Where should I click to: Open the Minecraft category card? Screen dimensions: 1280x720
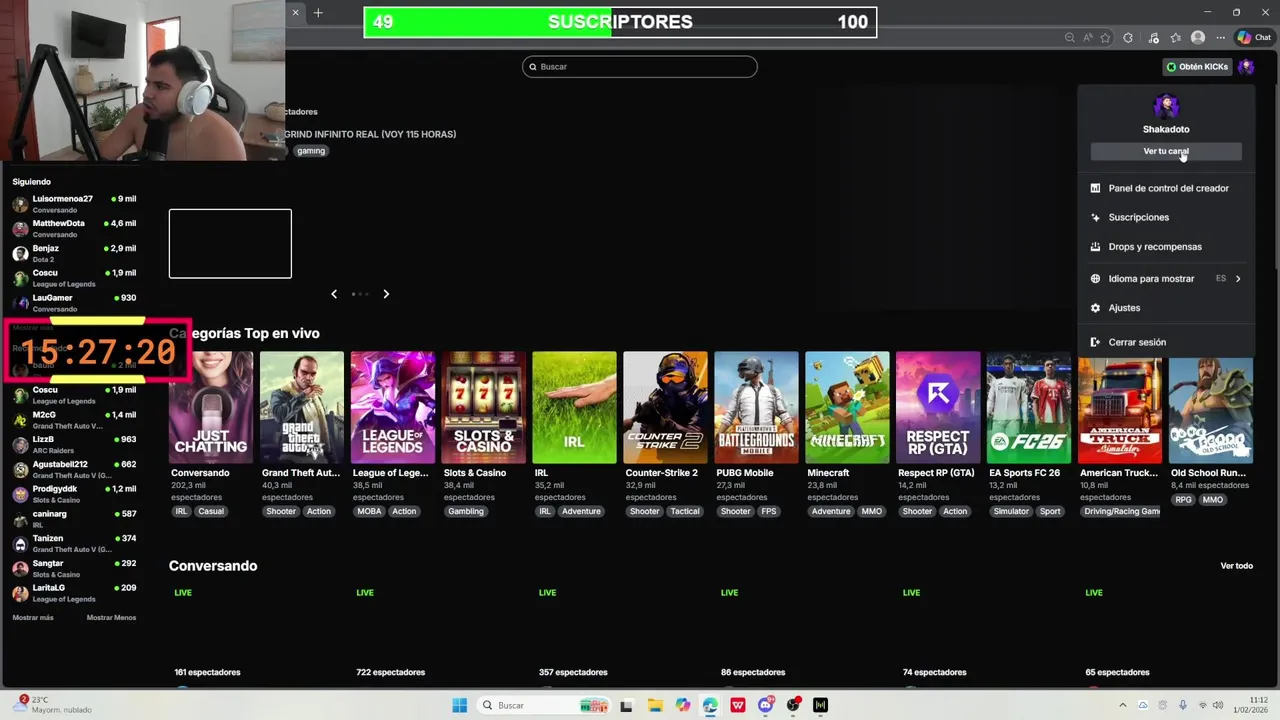coord(847,407)
